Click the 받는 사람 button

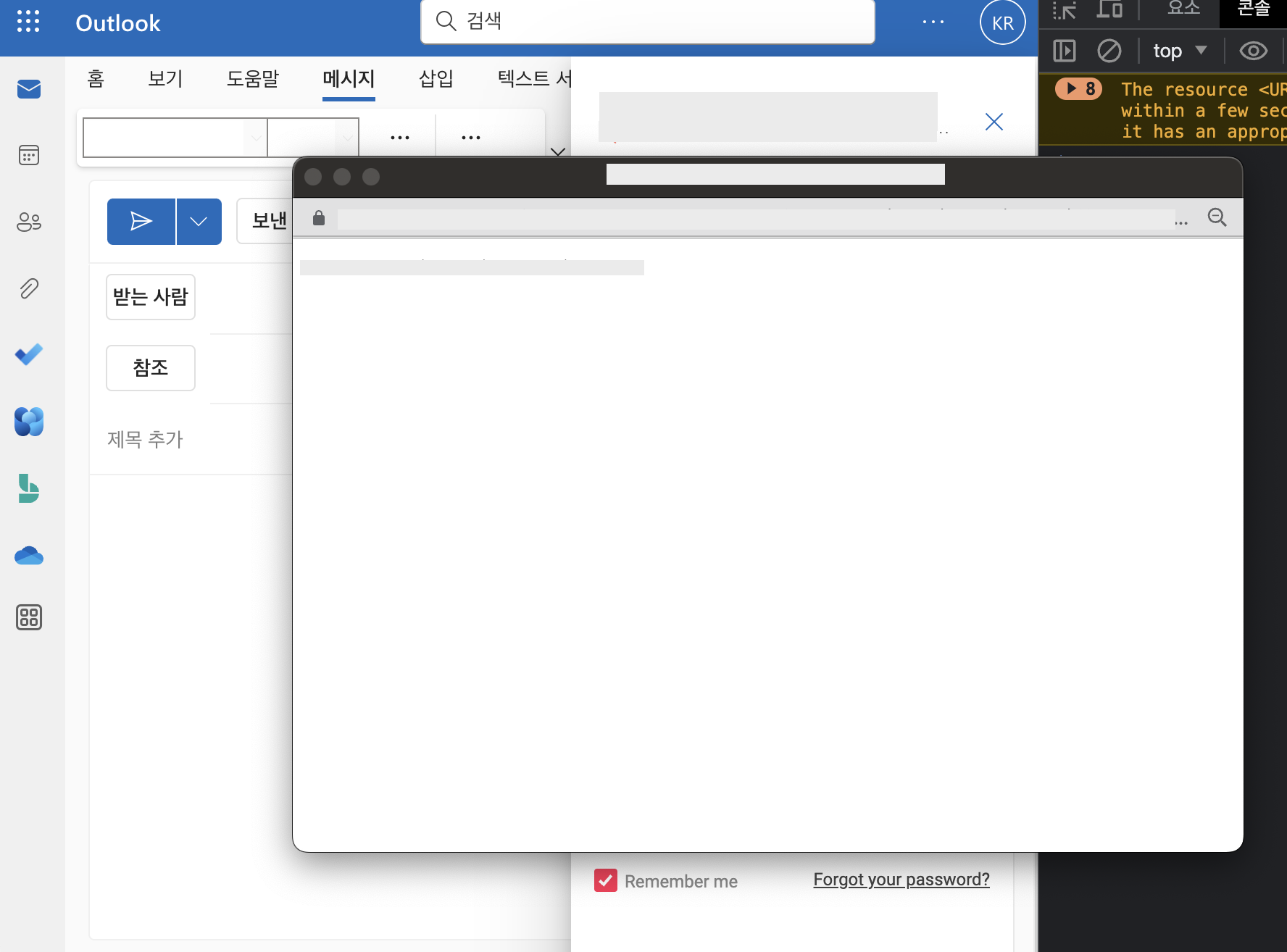coord(151,297)
